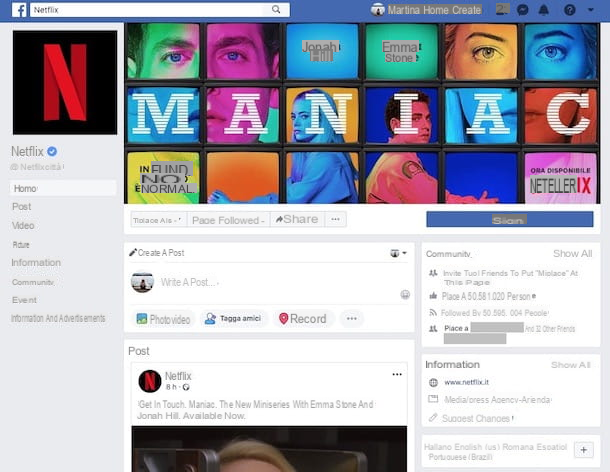Select Home in the page sidebar
The width and height of the screenshot is (610, 472).
click(x=63, y=188)
